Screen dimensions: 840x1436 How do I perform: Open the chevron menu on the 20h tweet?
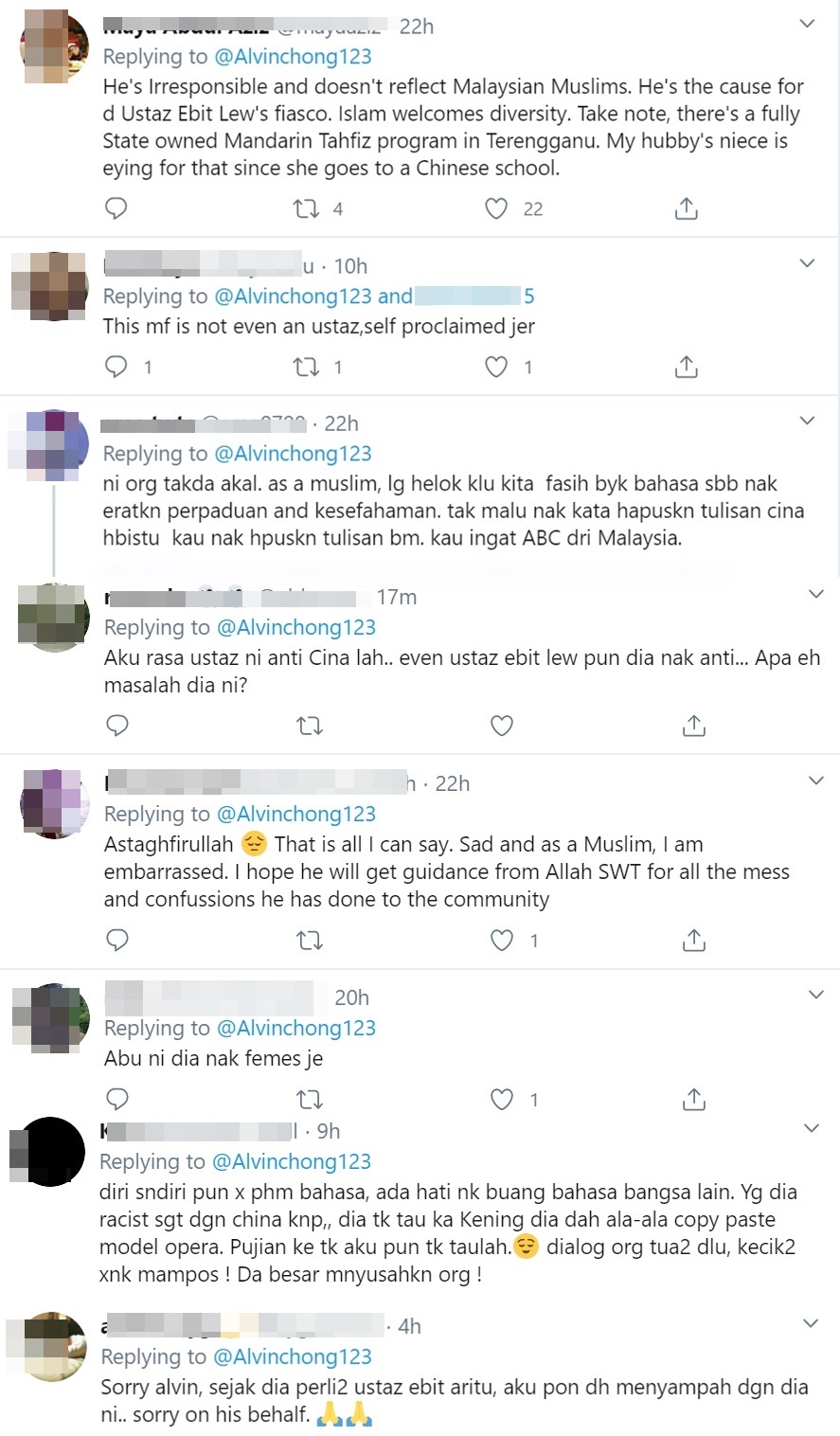point(815,995)
